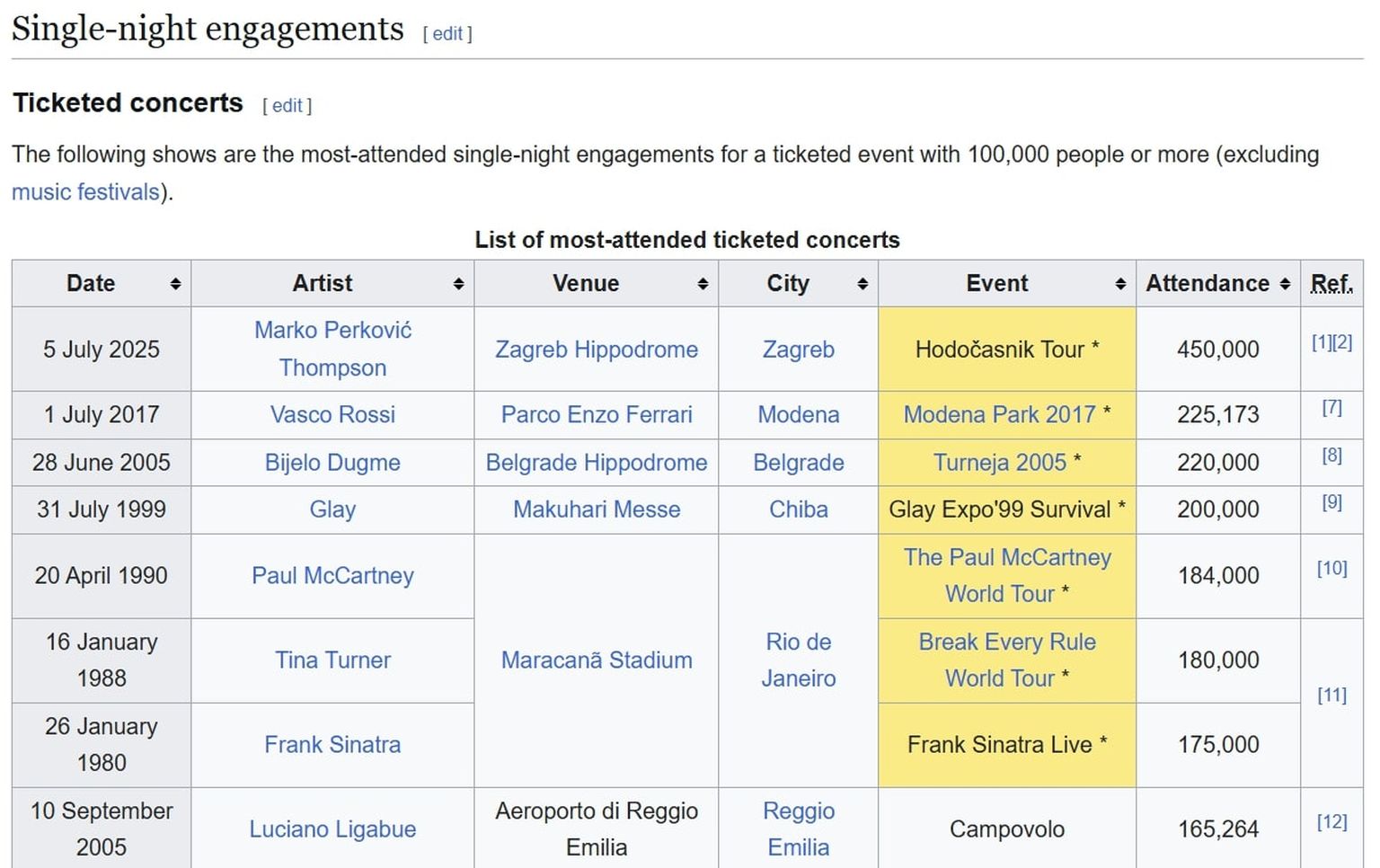Screen dimensions: 1380x868
Task: Go to Zagreb Hippodrome venue page
Action: [597, 350]
